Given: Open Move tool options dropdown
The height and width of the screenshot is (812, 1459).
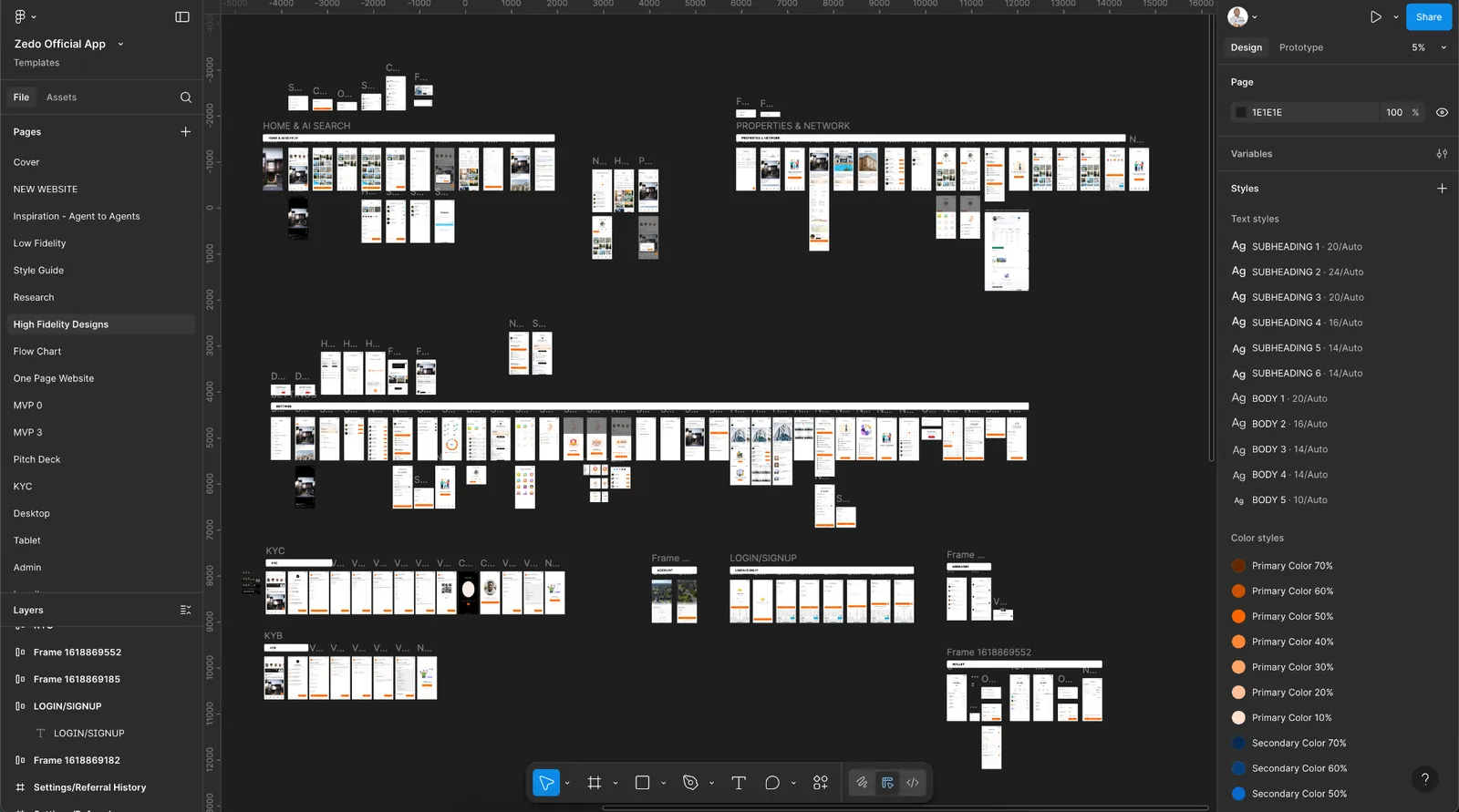Looking at the screenshot, I should click(x=567, y=783).
